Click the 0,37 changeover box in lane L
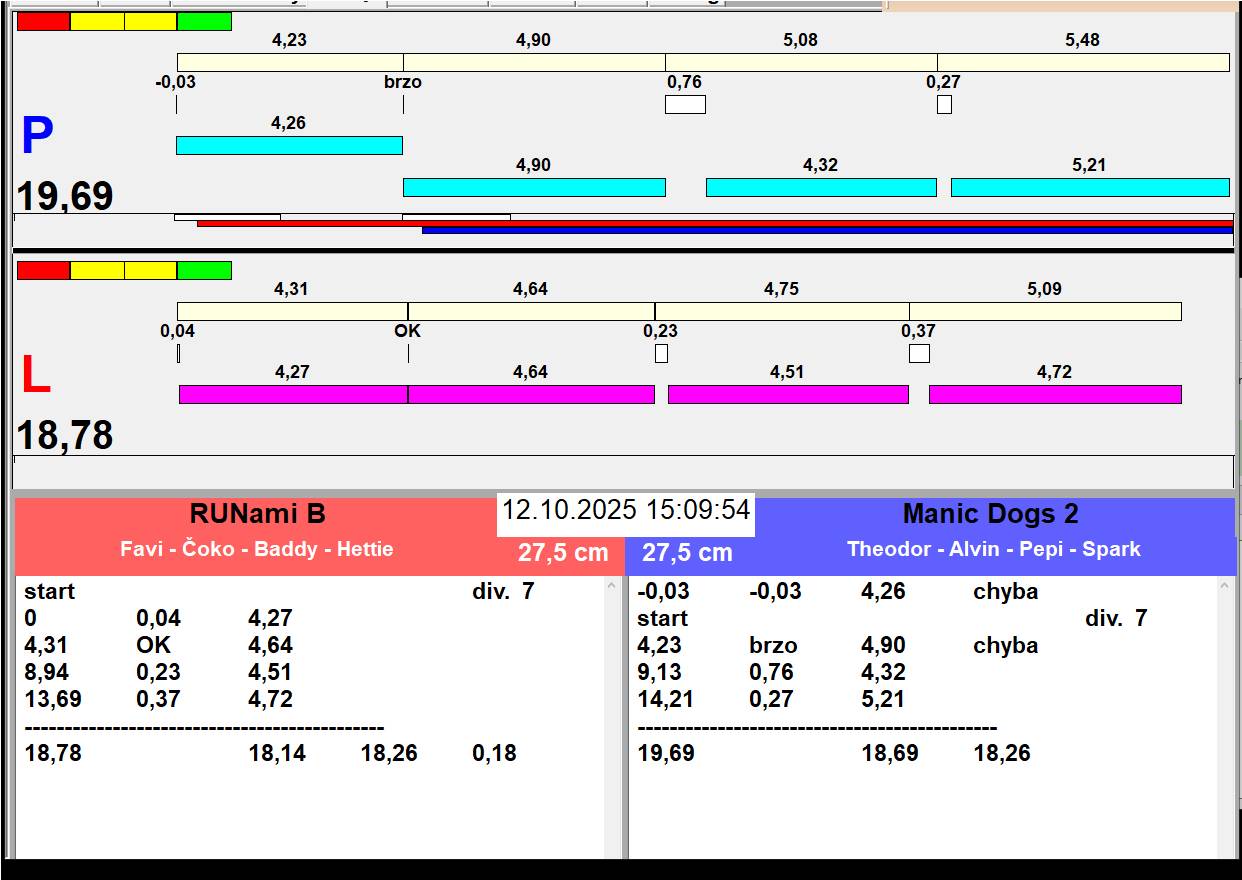This screenshot has width=1242, height=880. coord(919,353)
